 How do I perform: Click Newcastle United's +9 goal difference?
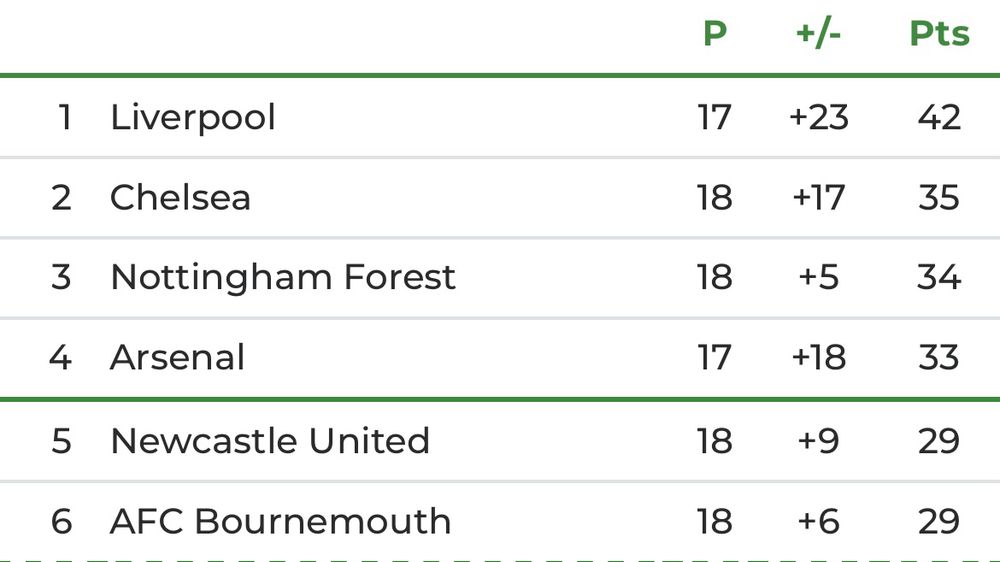[x=818, y=441]
